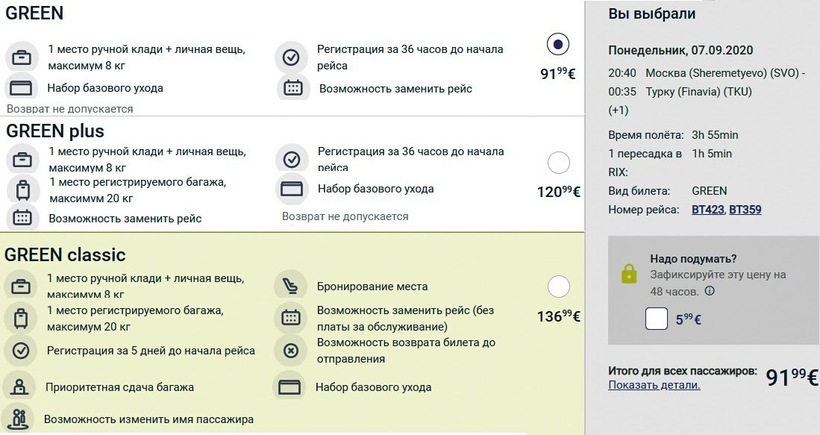The height and width of the screenshot is (435, 820).
Task: Open flight number BT359 link
Action: [x=746, y=209]
